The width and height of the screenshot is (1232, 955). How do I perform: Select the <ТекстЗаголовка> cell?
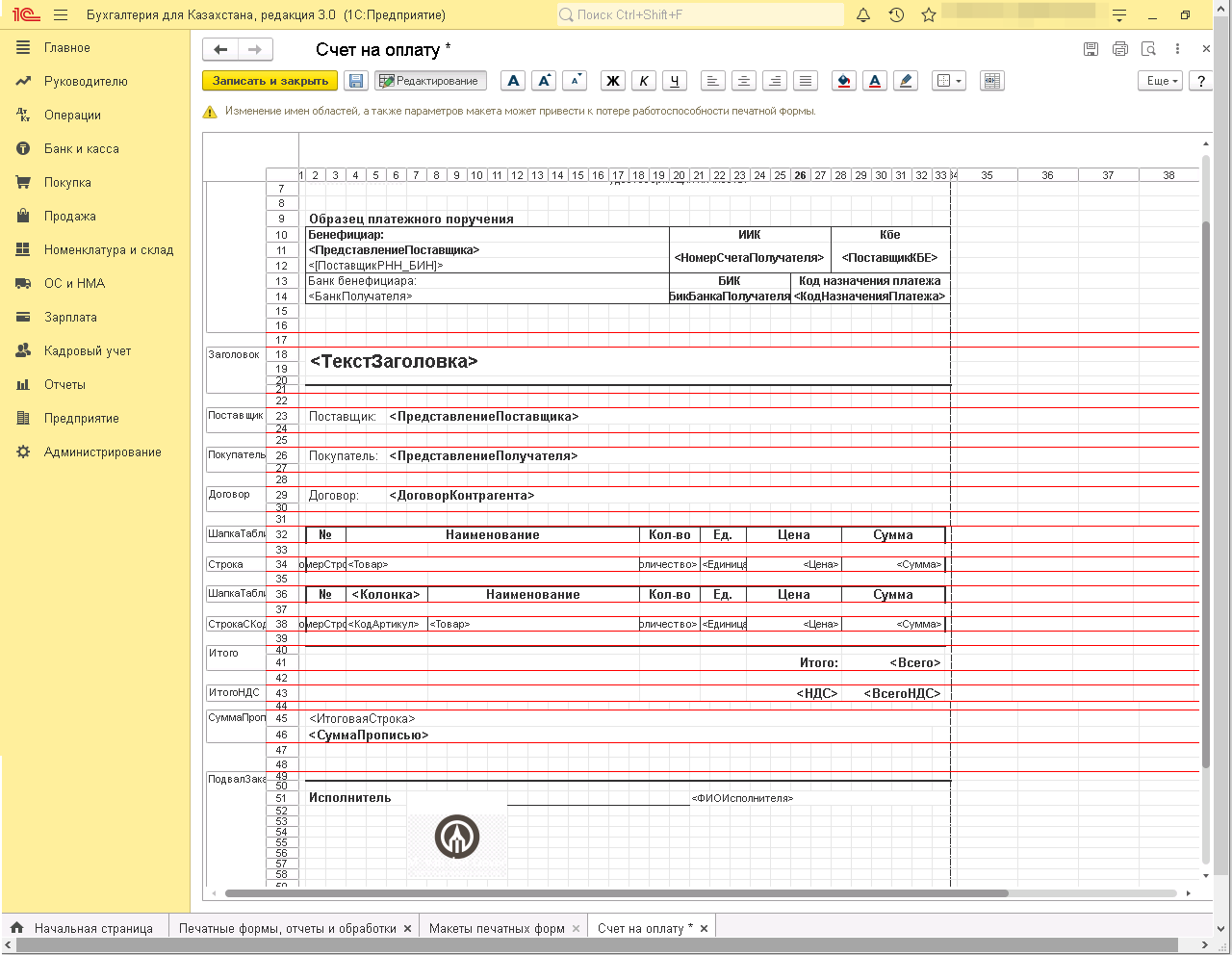pyautogui.click(x=395, y=361)
